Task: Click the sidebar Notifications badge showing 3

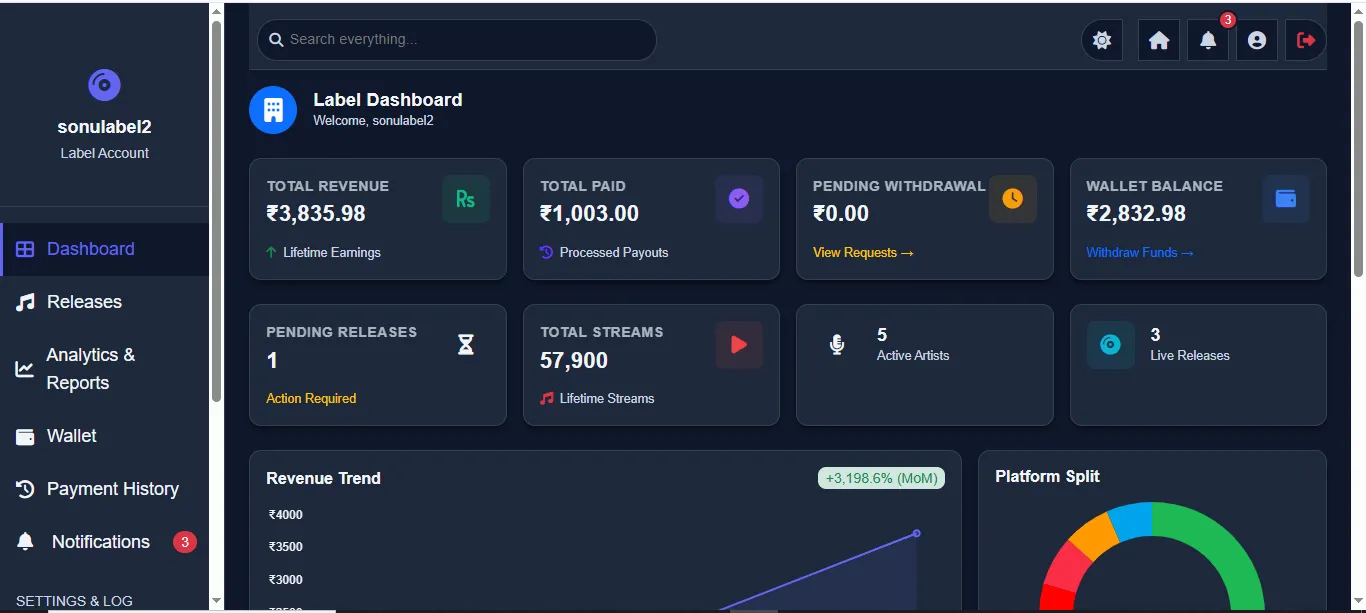Action: pos(184,542)
